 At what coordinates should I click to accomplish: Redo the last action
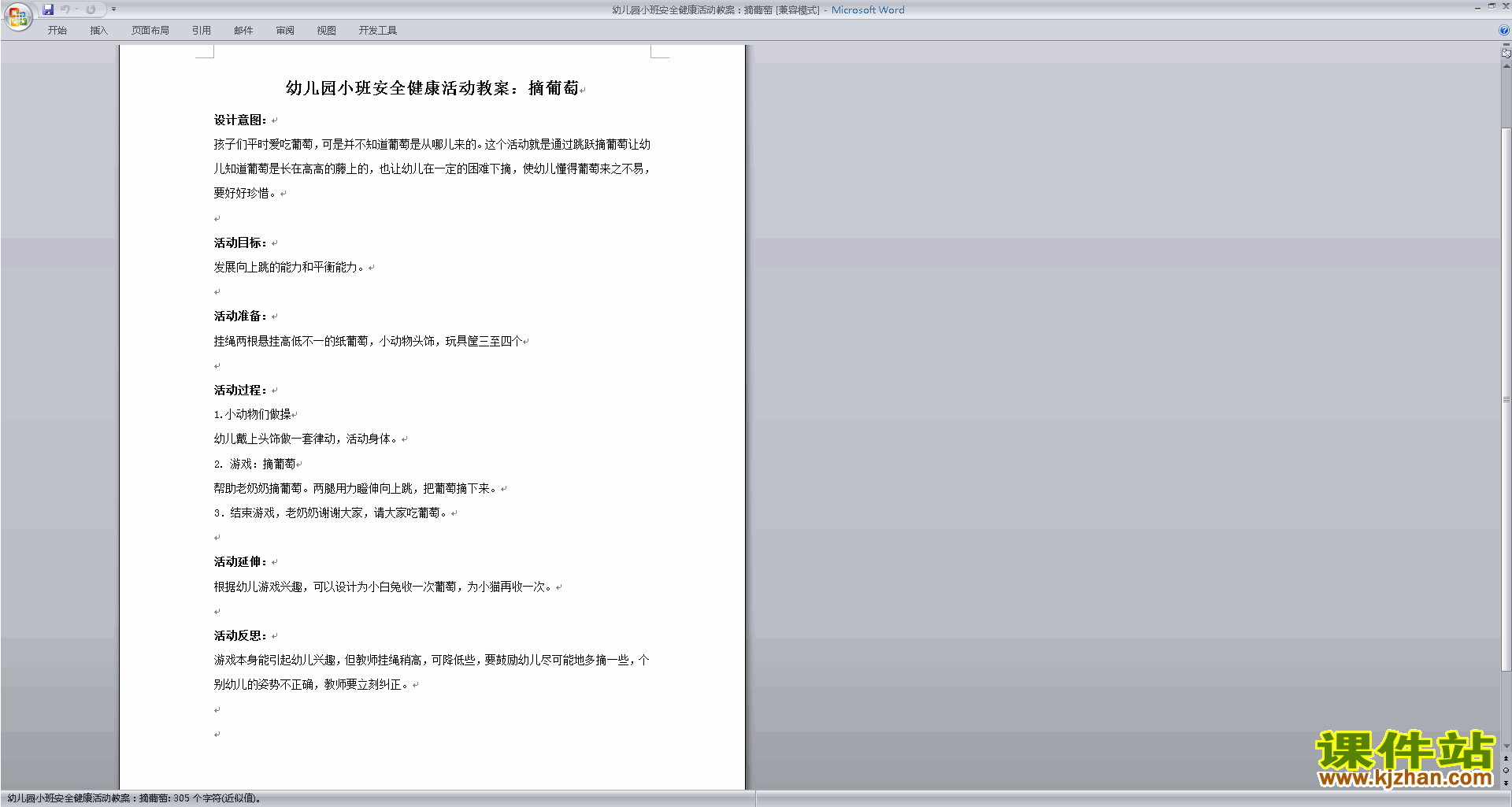[x=91, y=9]
